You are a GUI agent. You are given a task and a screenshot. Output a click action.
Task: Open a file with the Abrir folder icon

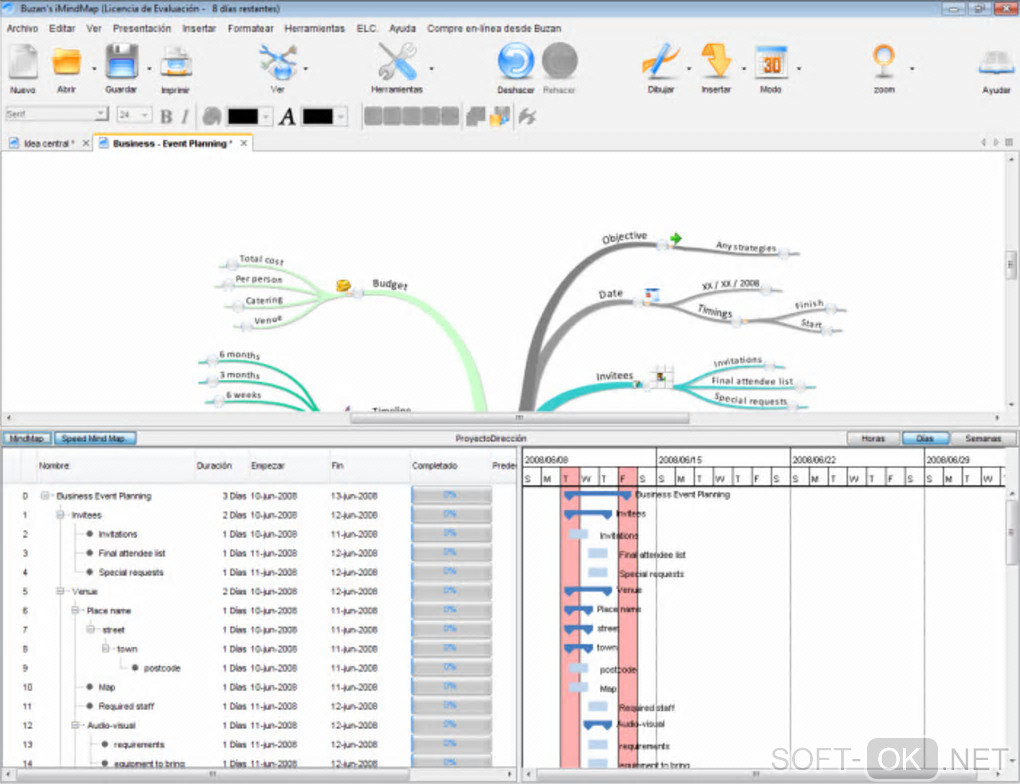pyautogui.click(x=66, y=62)
